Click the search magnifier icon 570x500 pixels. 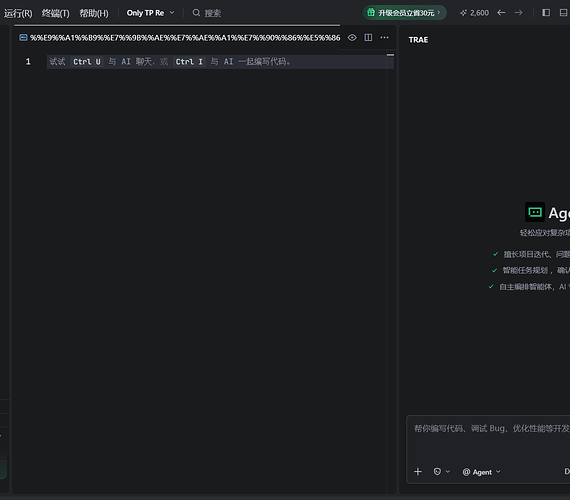[x=196, y=13]
